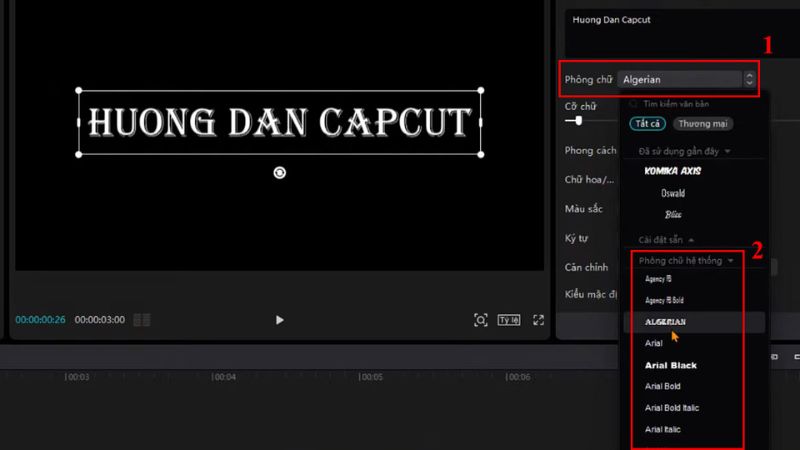Choose the Arial Bold Italic font
Screen dimensions: 800x450
click(x=671, y=408)
